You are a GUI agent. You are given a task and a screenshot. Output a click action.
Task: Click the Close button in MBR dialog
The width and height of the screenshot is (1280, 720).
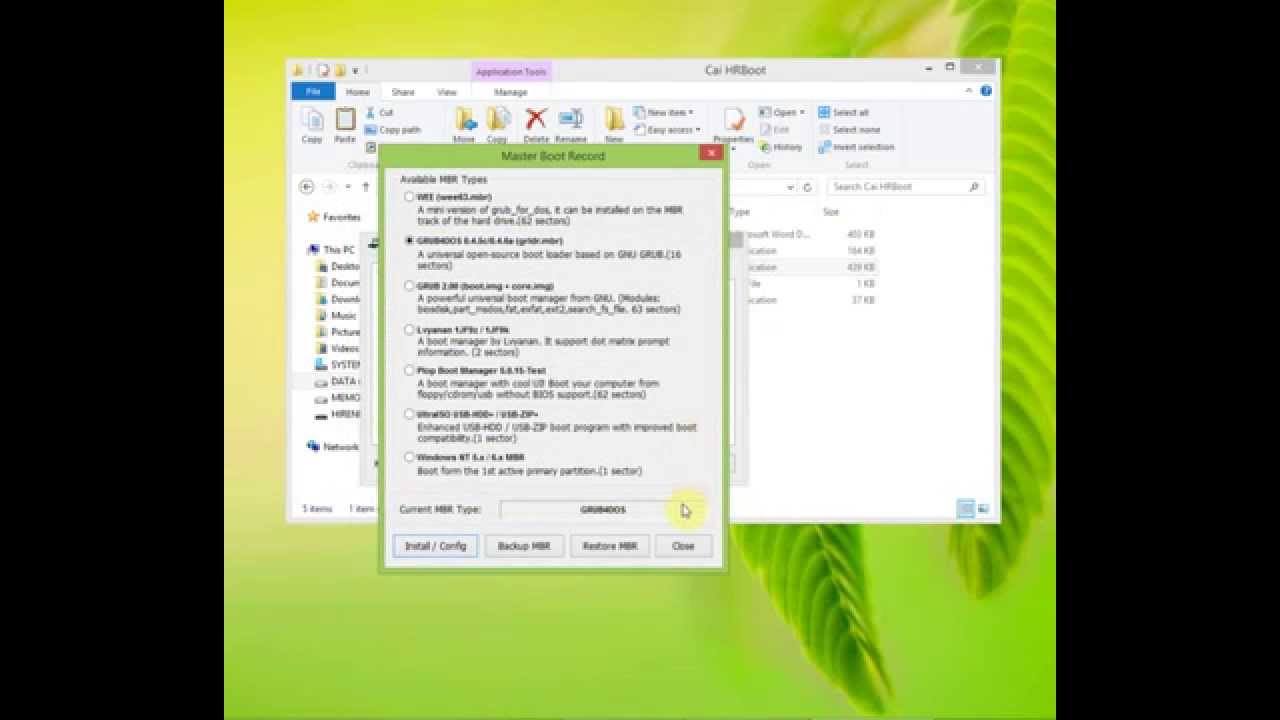[683, 546]
